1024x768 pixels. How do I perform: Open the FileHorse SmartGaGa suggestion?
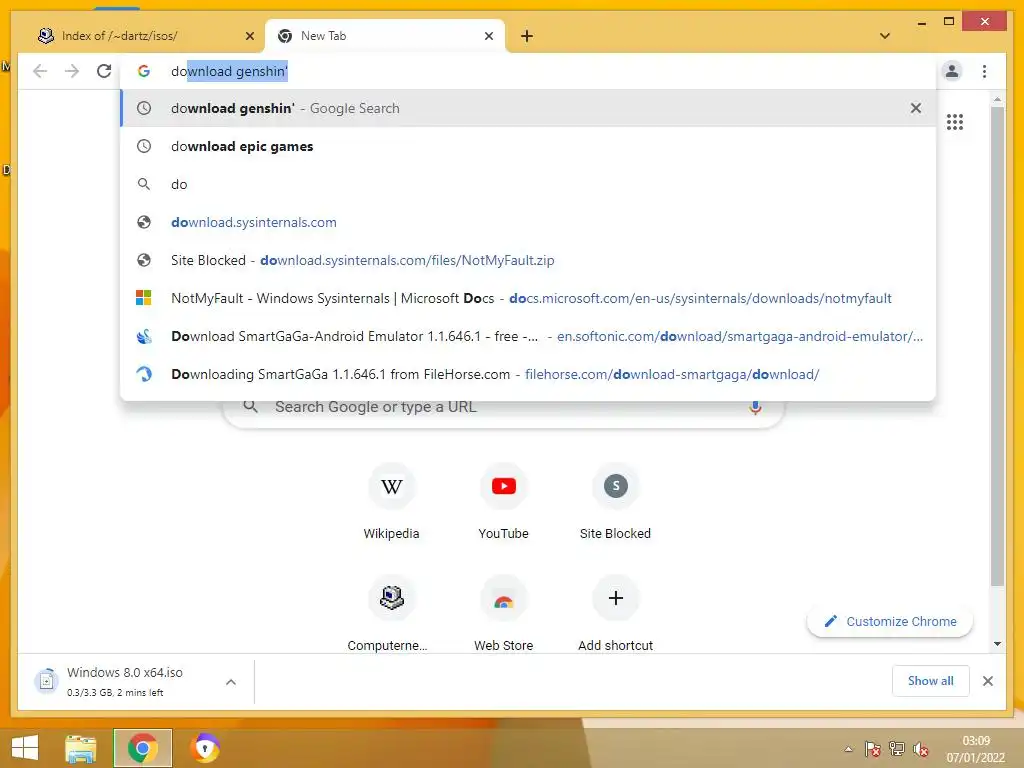528,374
